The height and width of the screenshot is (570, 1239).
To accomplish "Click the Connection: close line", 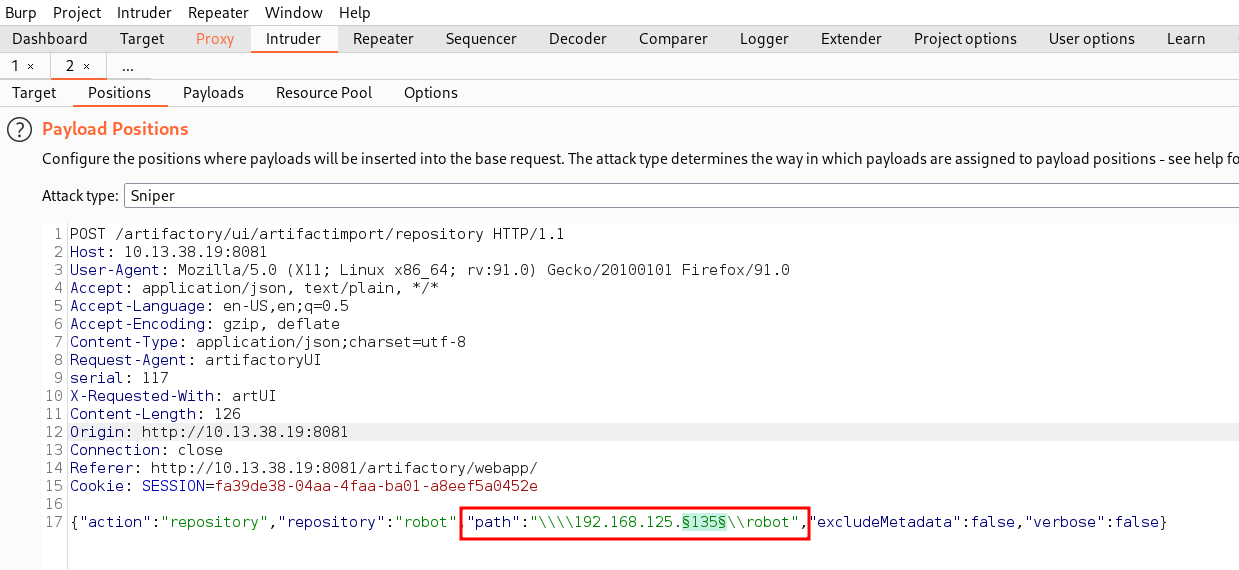I will (x=146, y=450).
